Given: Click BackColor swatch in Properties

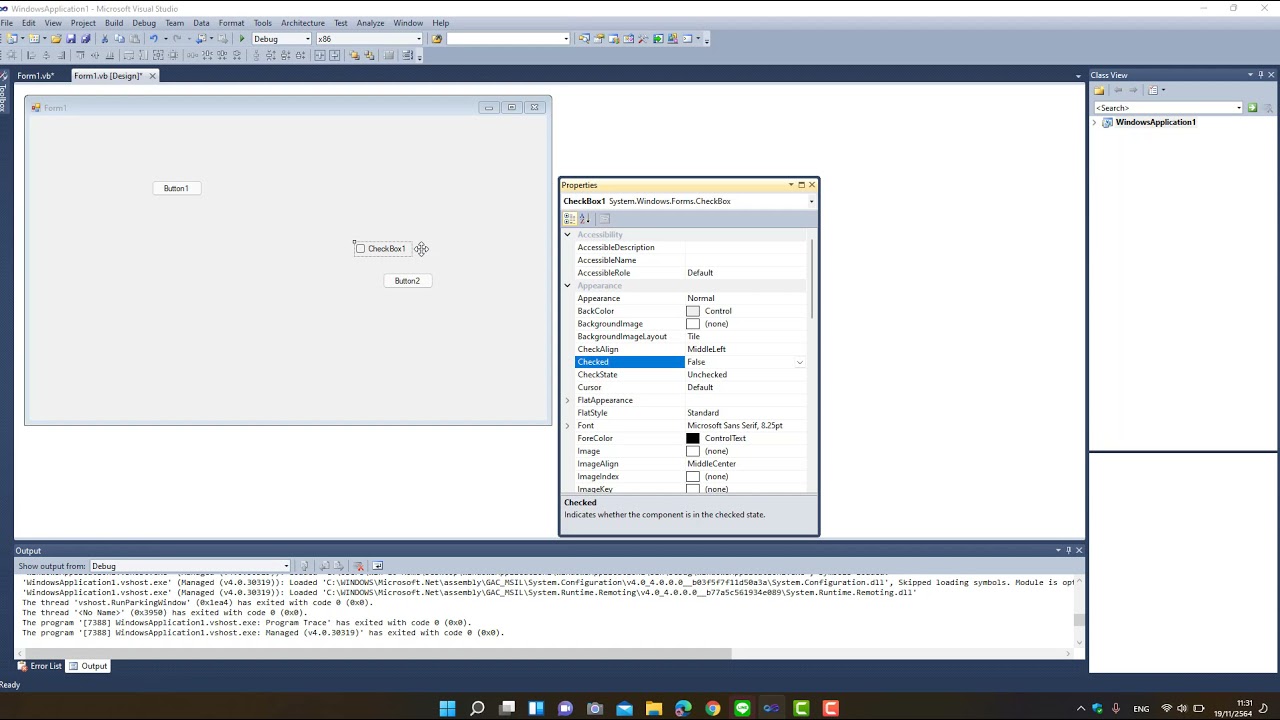Looking at the screenshot, I should point(693,311).
